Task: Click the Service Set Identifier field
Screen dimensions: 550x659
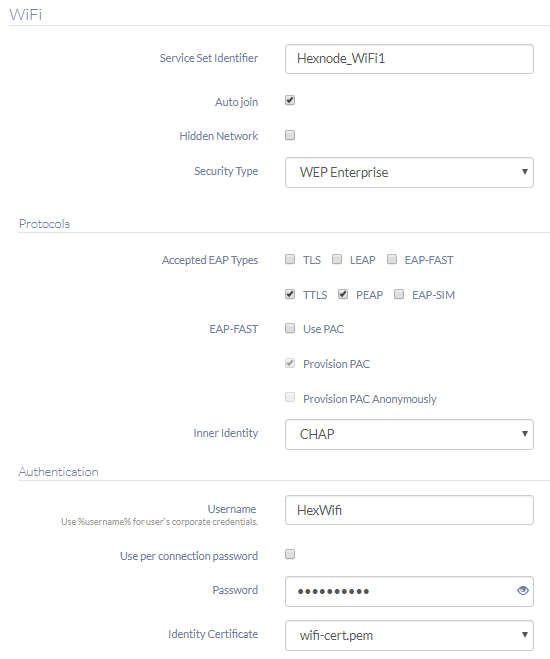Action: [409, 59]
